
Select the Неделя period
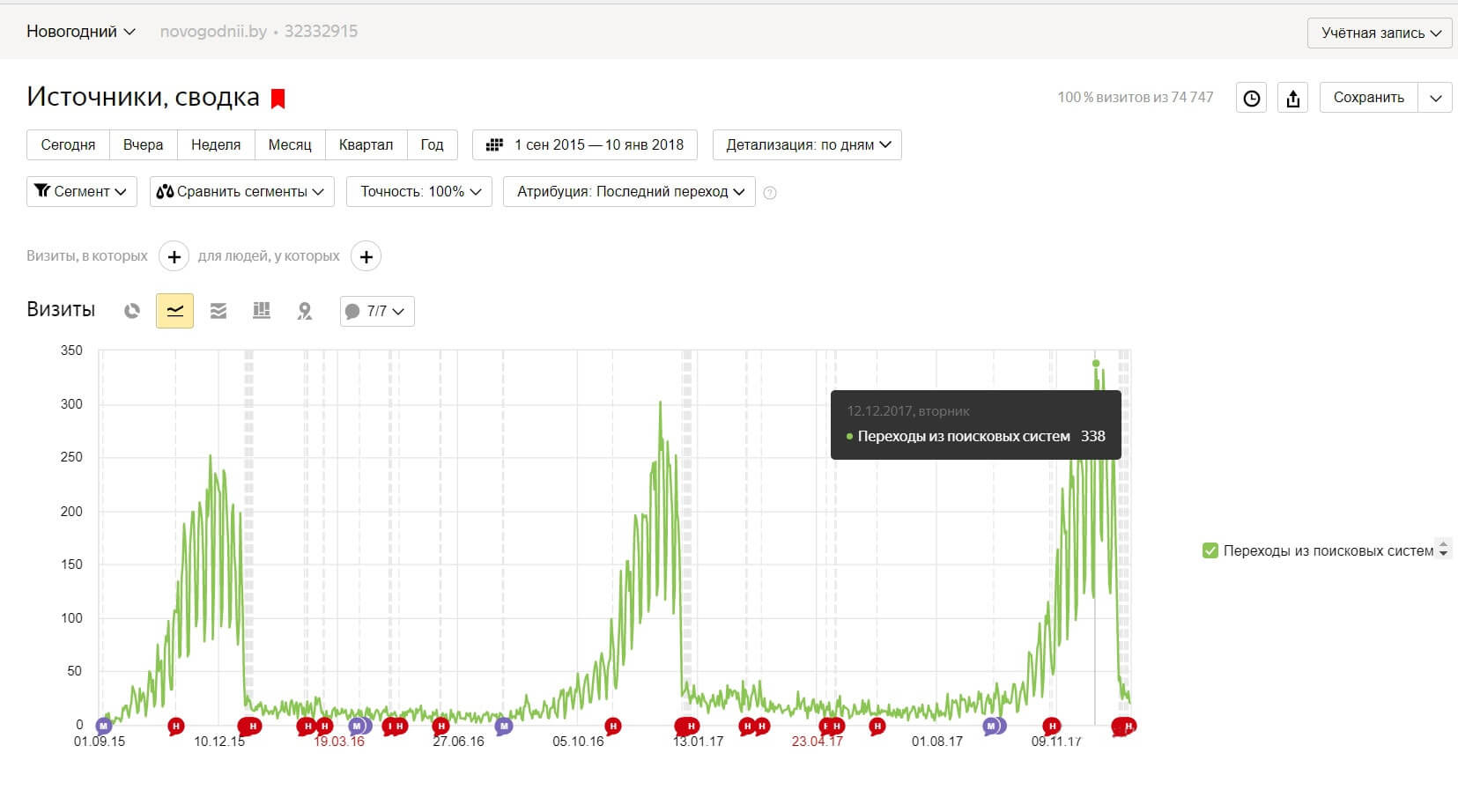(x=216, y=144)
